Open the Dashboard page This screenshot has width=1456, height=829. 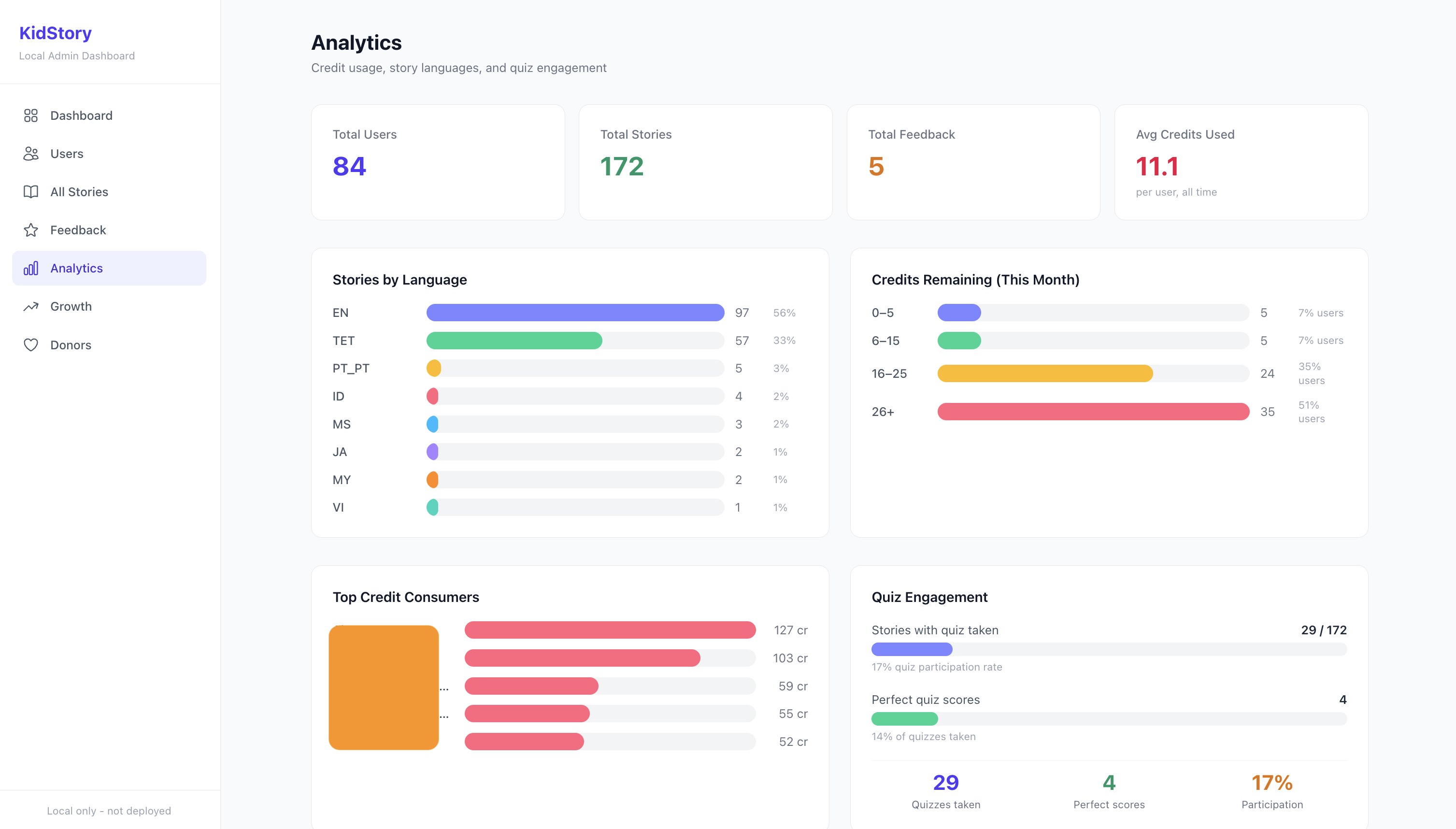click(x=109, y=115)
